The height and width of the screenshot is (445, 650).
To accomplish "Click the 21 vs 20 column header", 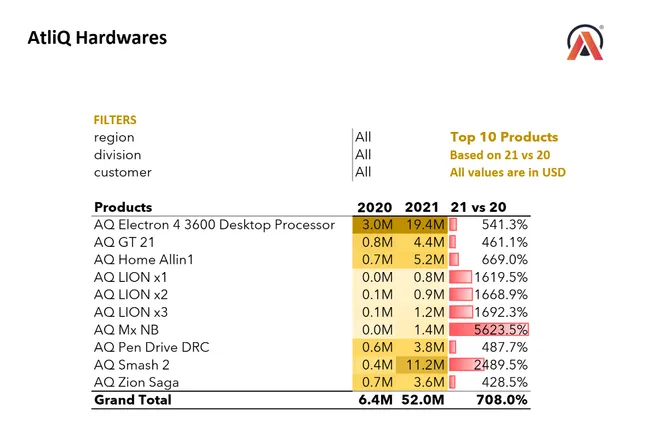I will coord(478,207).
